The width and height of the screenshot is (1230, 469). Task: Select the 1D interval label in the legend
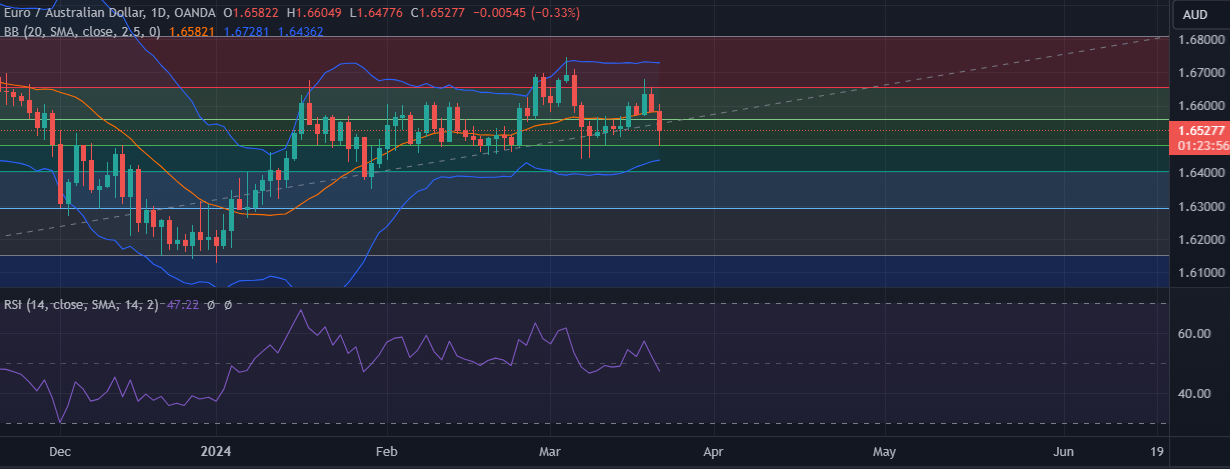coord(160,13)
